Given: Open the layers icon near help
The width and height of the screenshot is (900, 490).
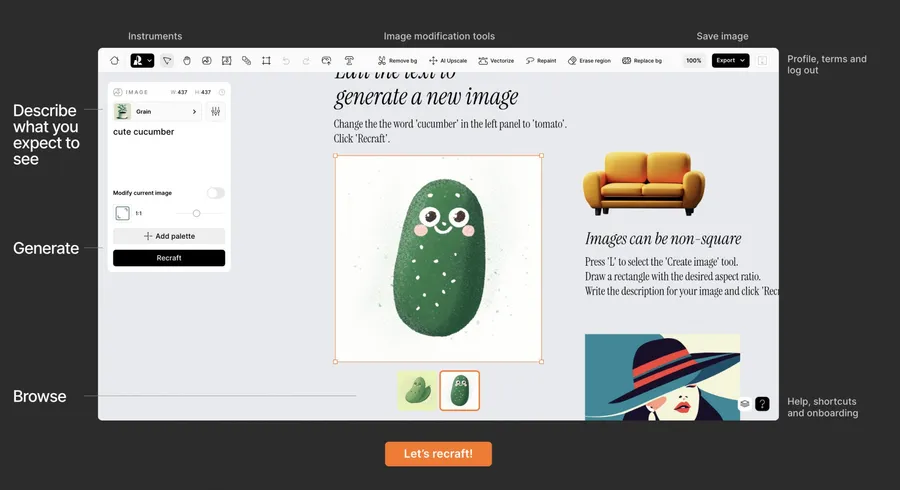Looking at the screenshot, I should (744, 403).
